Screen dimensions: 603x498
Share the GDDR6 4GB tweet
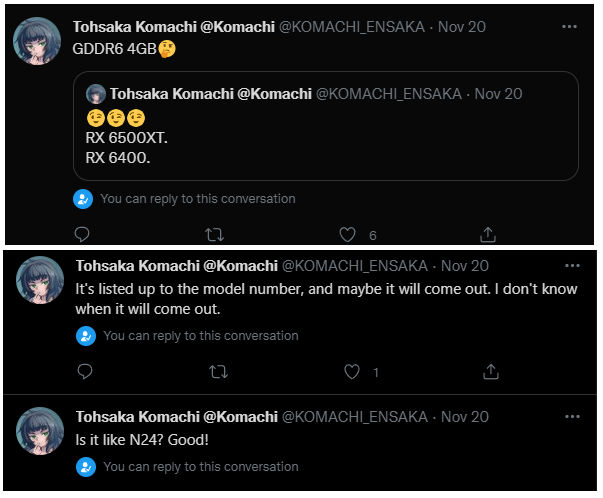tap(488, 235)
